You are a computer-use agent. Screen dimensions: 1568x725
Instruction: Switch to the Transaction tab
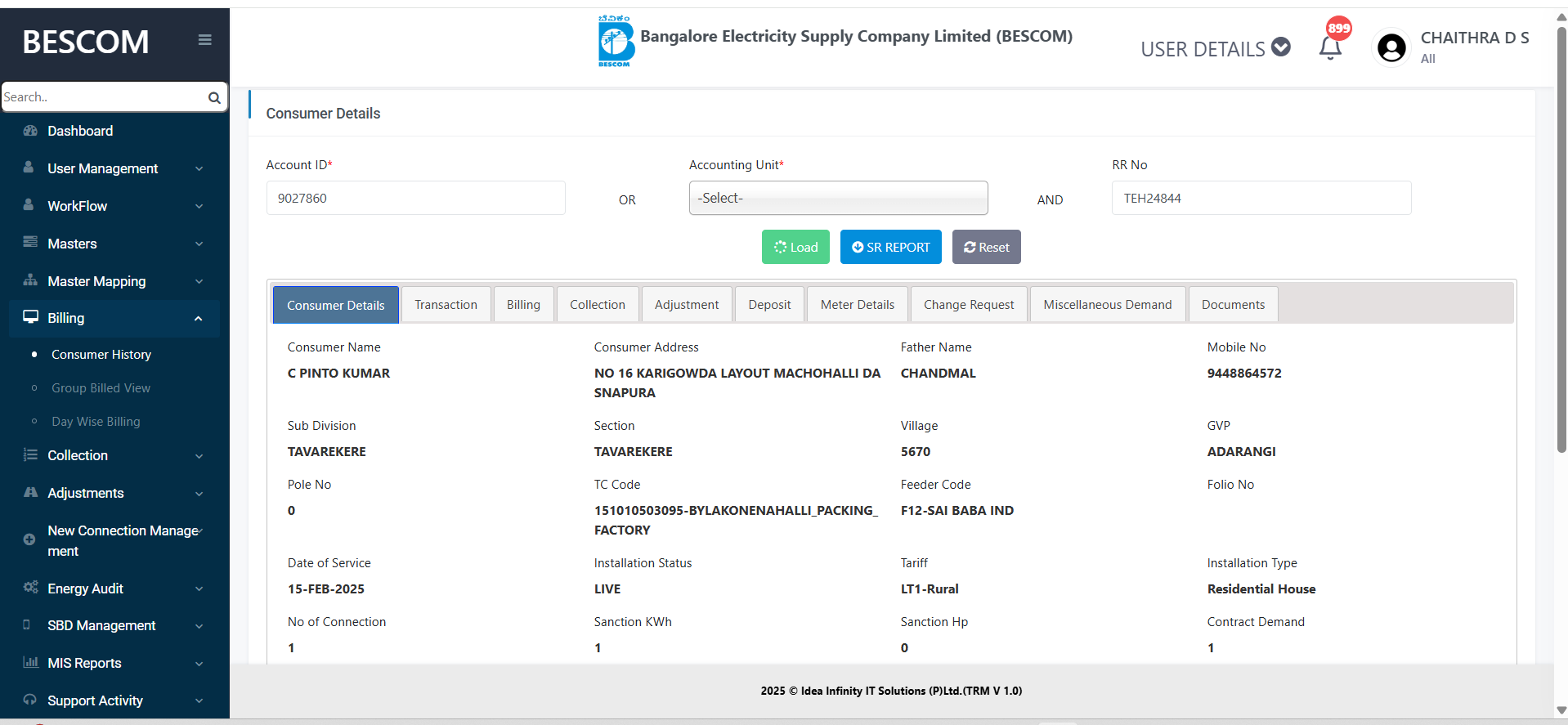coord(446,304)
